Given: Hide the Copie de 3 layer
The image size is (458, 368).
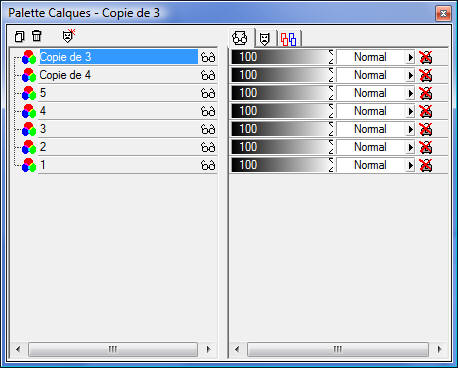Looking at the screenshot, I should click(x=208, y=58).
